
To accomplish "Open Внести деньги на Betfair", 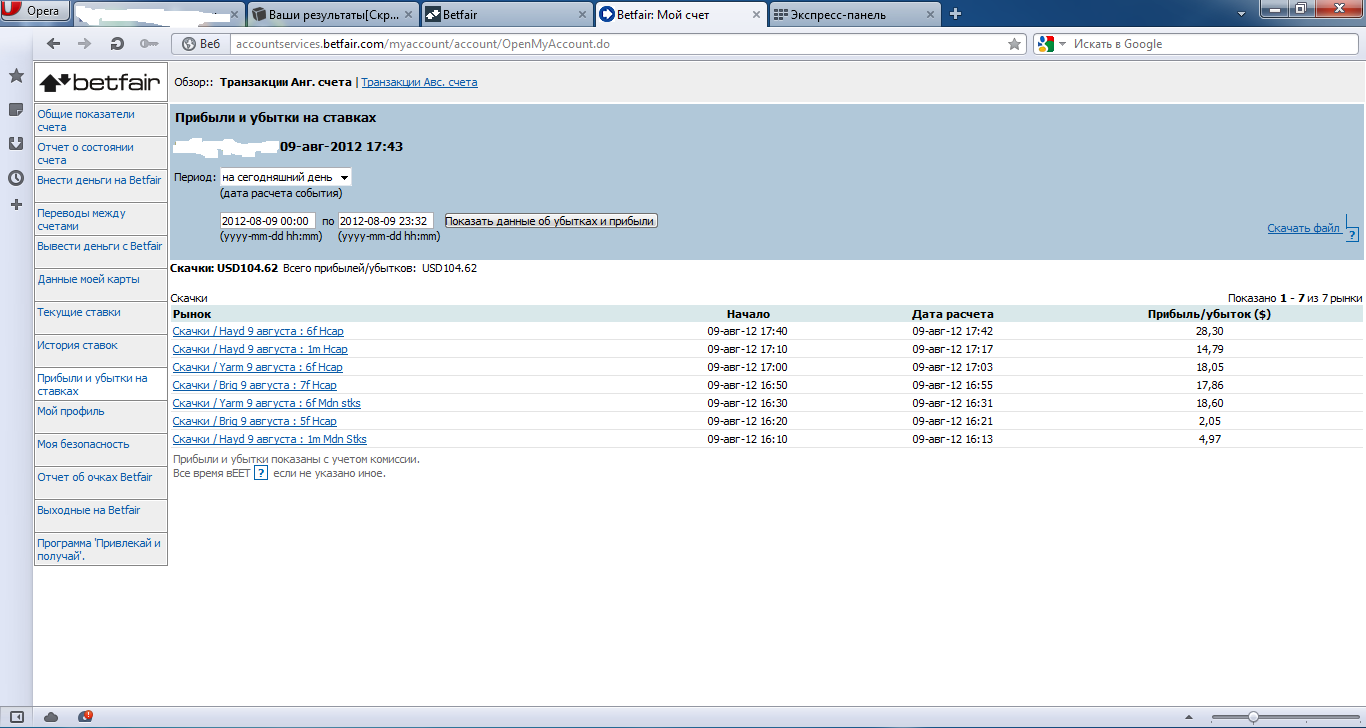I will pos(100,186).
